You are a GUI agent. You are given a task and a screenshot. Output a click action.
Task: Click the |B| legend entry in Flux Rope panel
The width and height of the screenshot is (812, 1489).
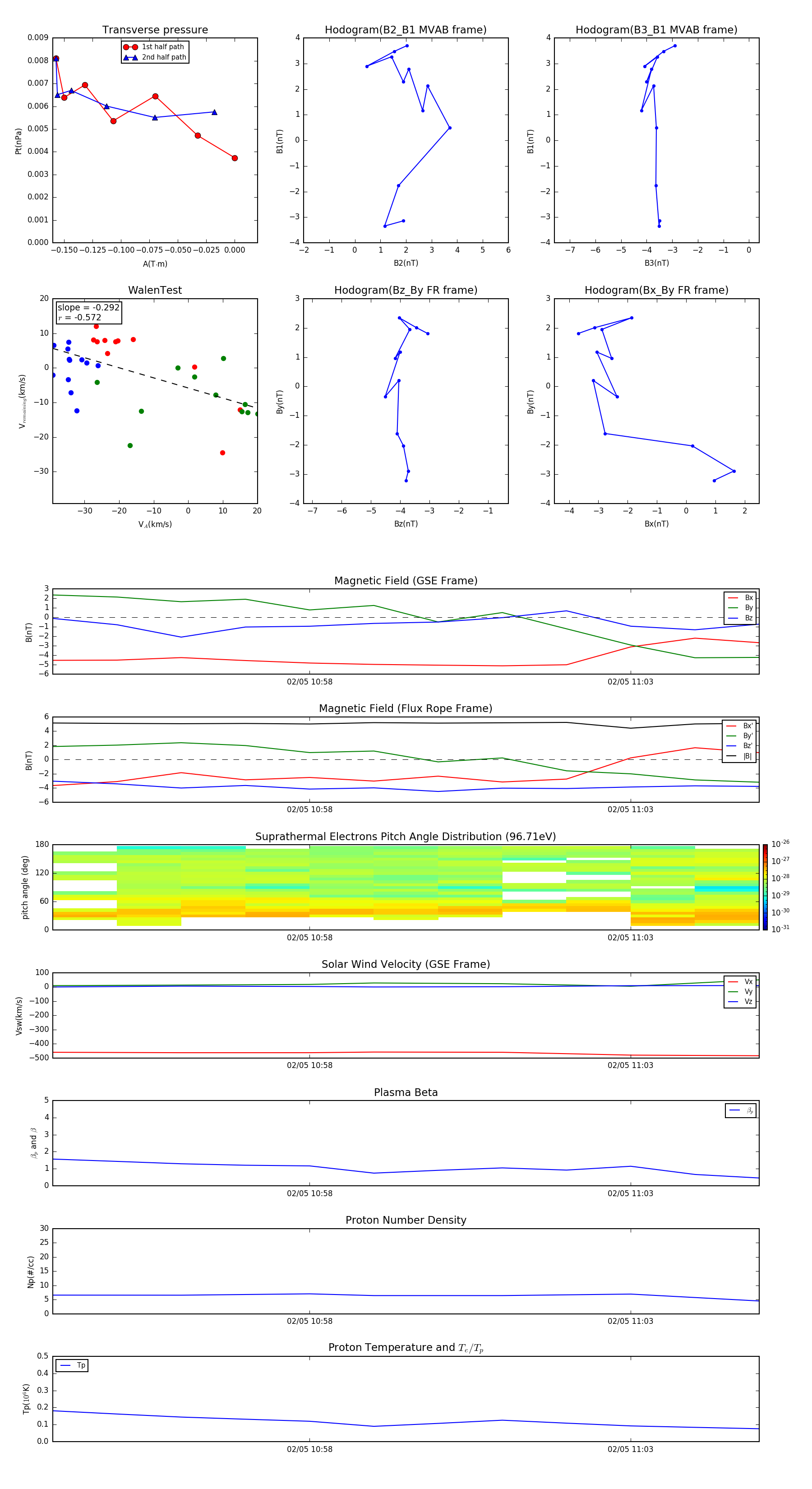(739, 756)
